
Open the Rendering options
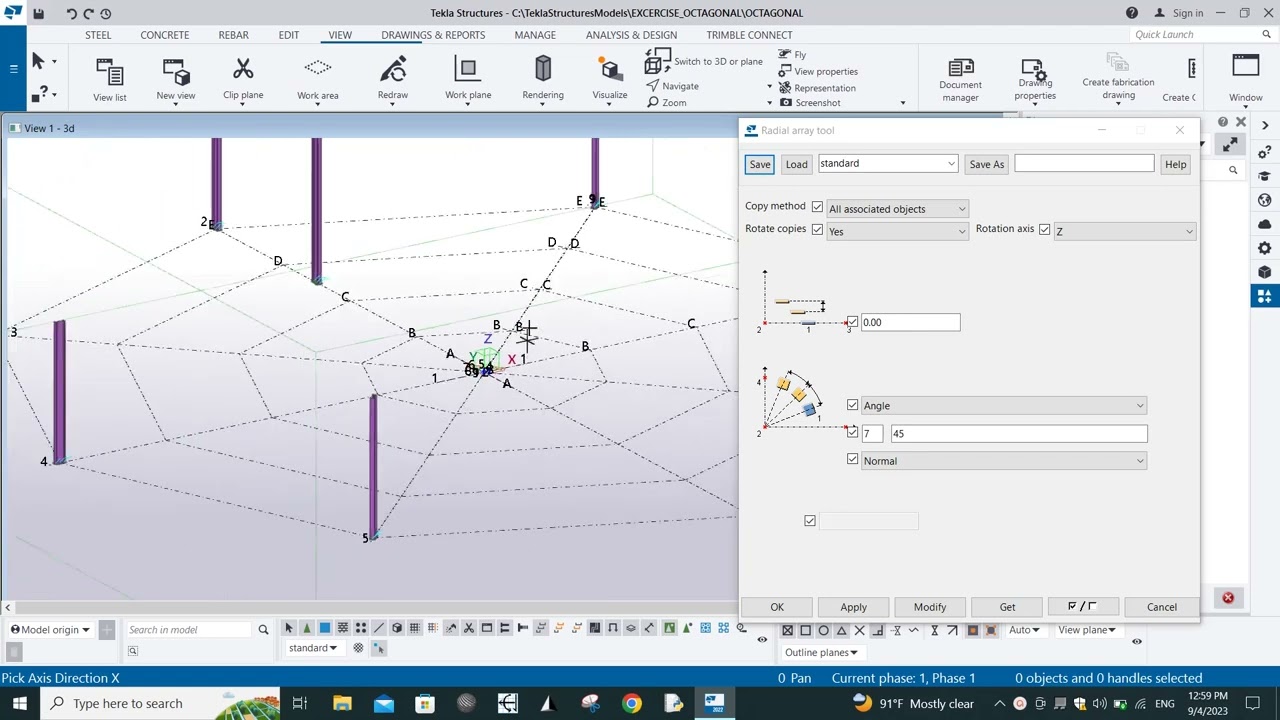543,80
